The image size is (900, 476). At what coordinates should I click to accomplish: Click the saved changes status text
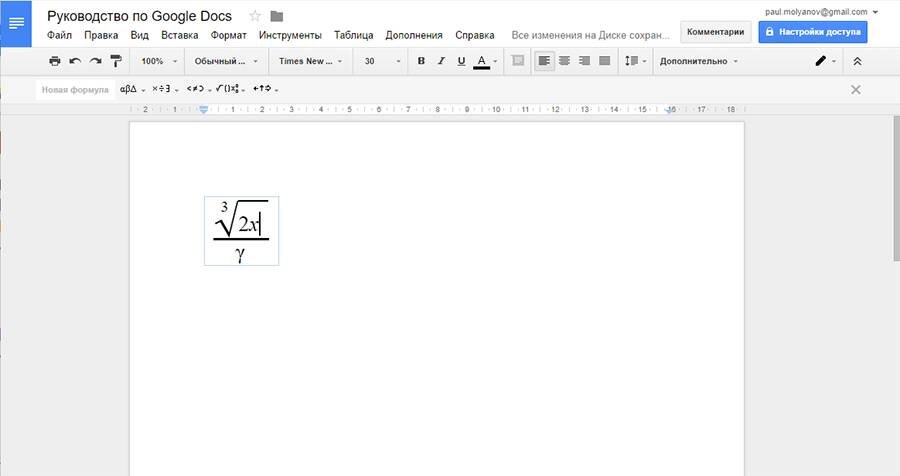click(x=591, y=35)
